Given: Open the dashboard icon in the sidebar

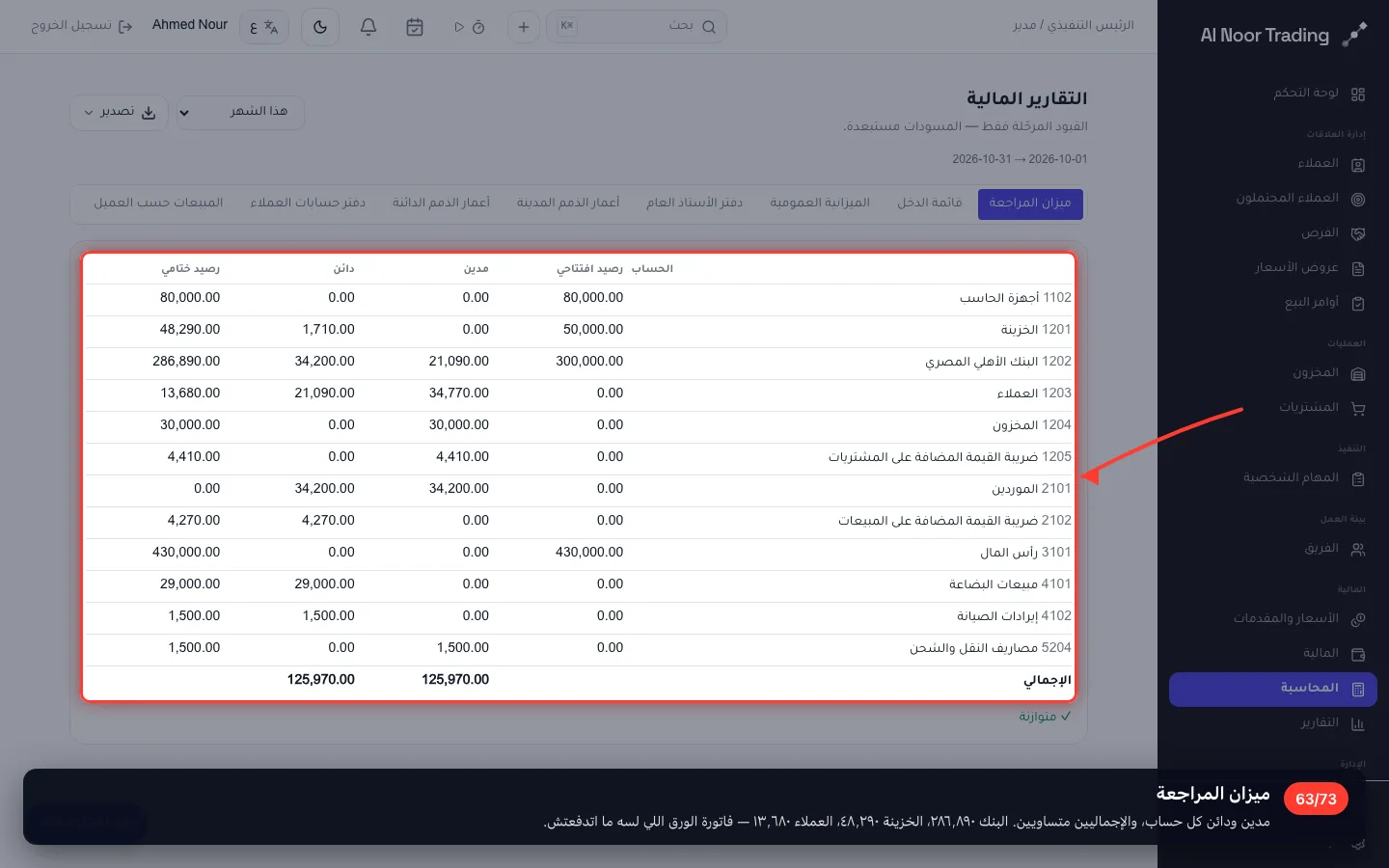Looking at the screenshot, I should point(1358,94).
